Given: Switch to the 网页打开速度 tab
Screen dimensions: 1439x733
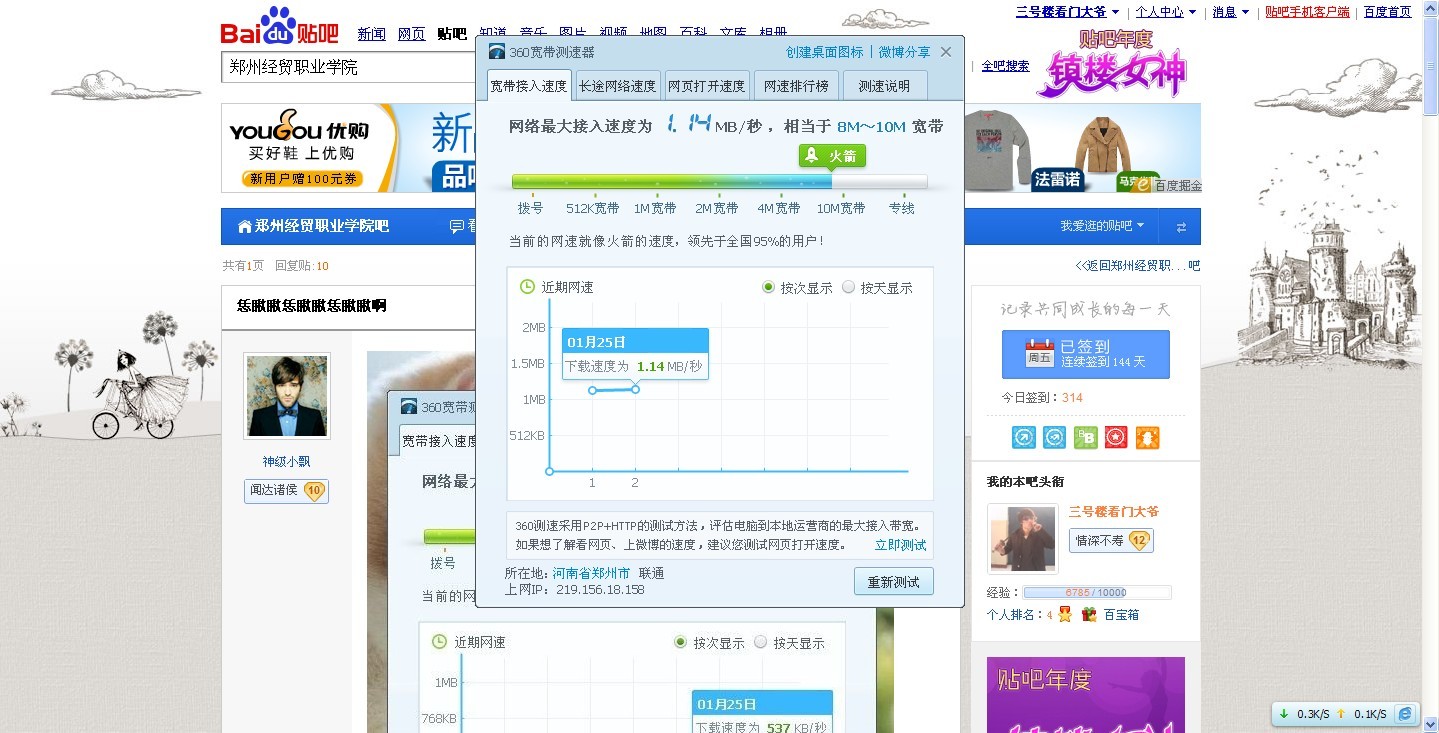Looking at the screenshot, I should click(706, 86).
